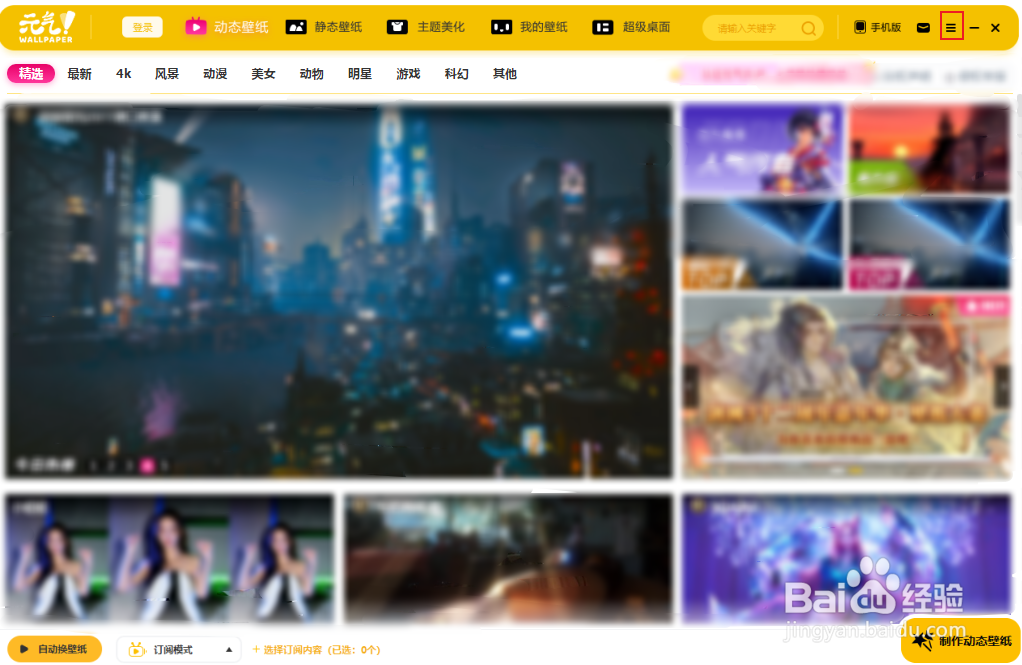Viewport: 1022px width, 665px height.
Task: Open the blue-haired girl wallpaper thumbnail
Action: [169, 558]
